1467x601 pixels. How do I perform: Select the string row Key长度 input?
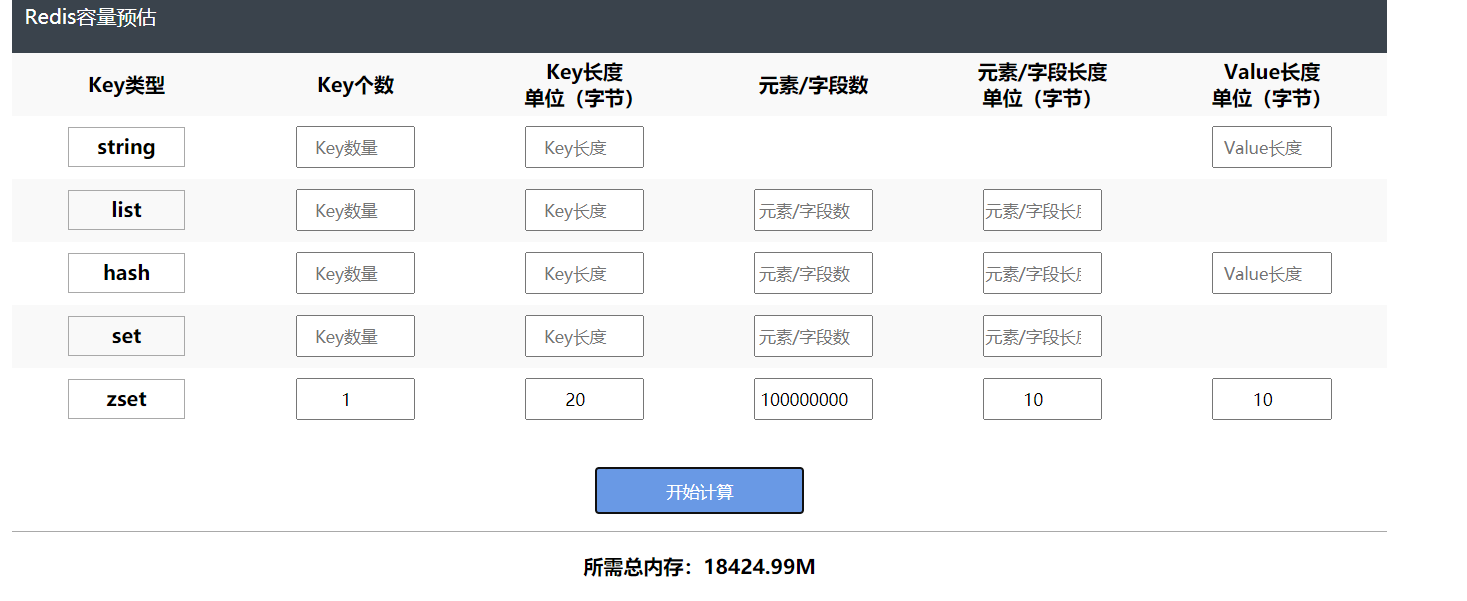584,147
